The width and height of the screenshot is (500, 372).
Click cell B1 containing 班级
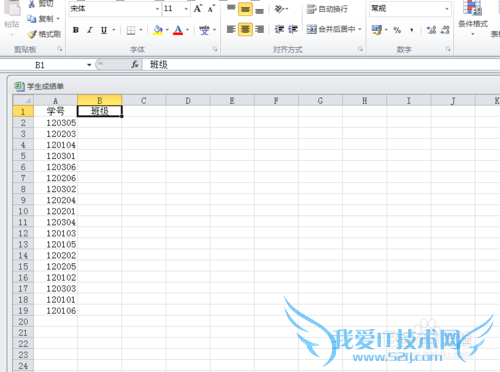click(x=100, y=111)
